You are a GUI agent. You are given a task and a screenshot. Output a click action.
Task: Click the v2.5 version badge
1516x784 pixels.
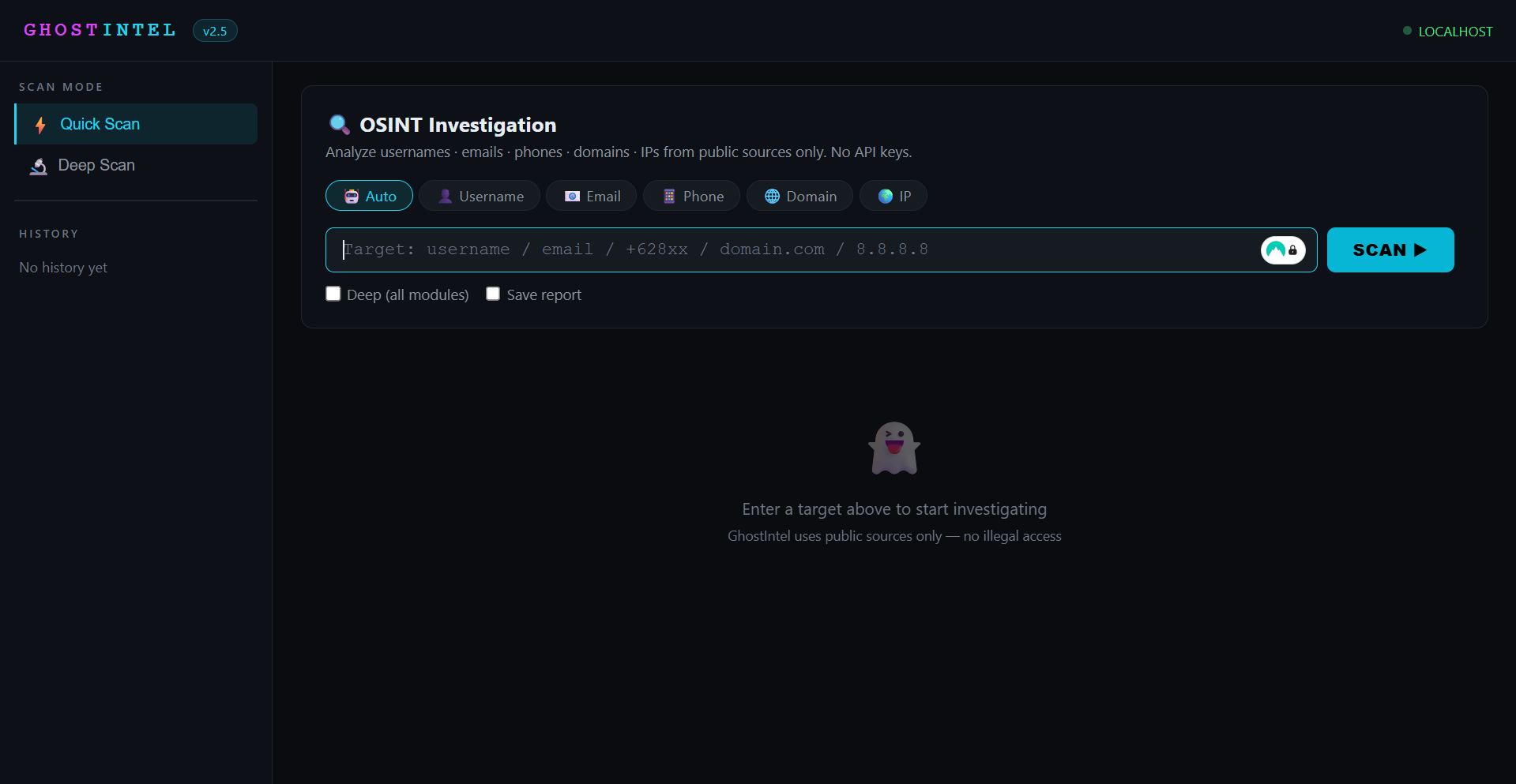tap(215, 31)
